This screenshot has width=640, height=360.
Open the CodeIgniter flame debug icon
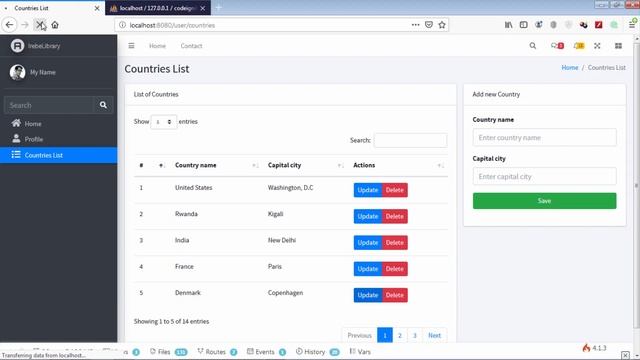587,348
